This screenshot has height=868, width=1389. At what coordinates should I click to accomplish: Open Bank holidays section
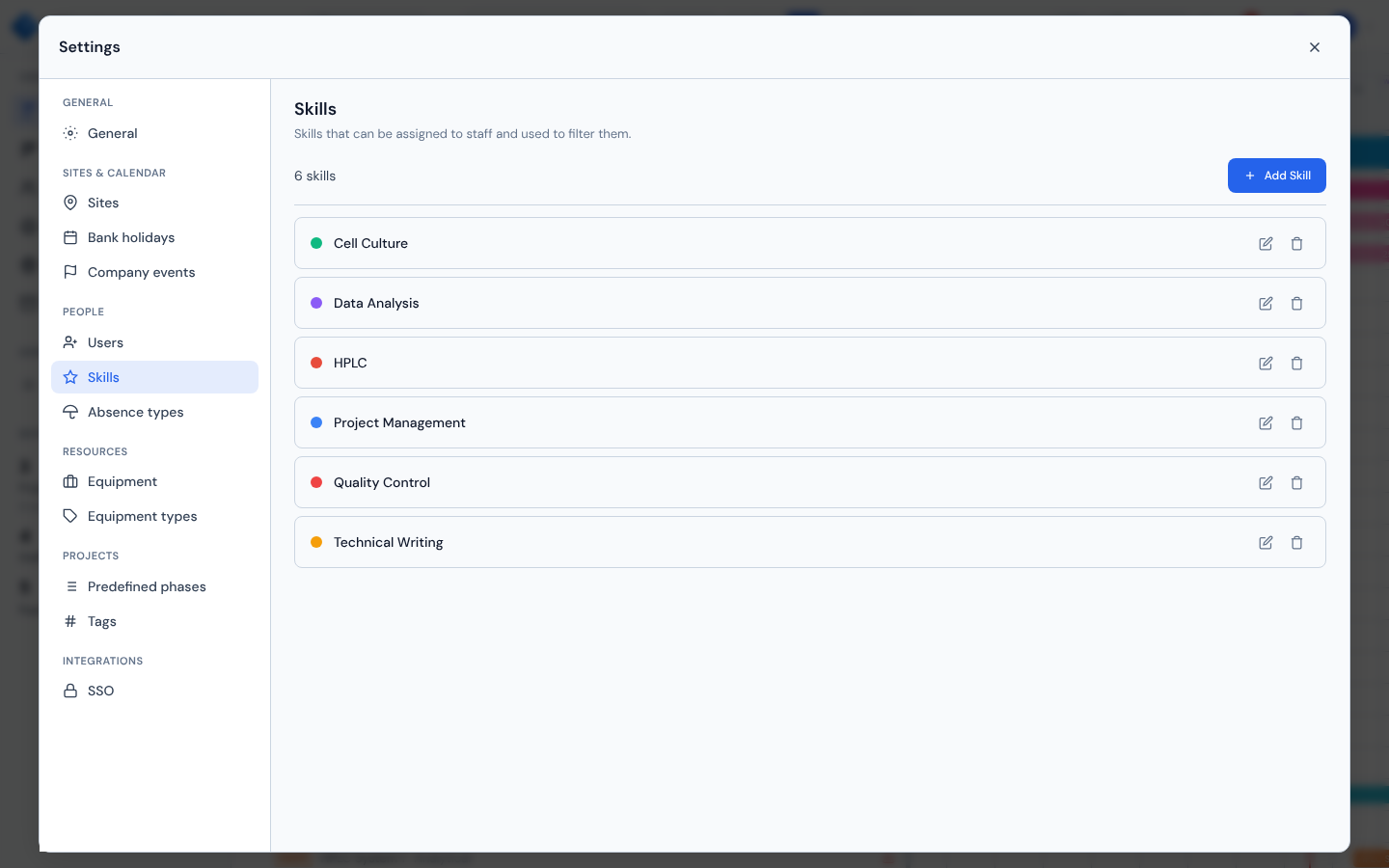click(154, 237)
